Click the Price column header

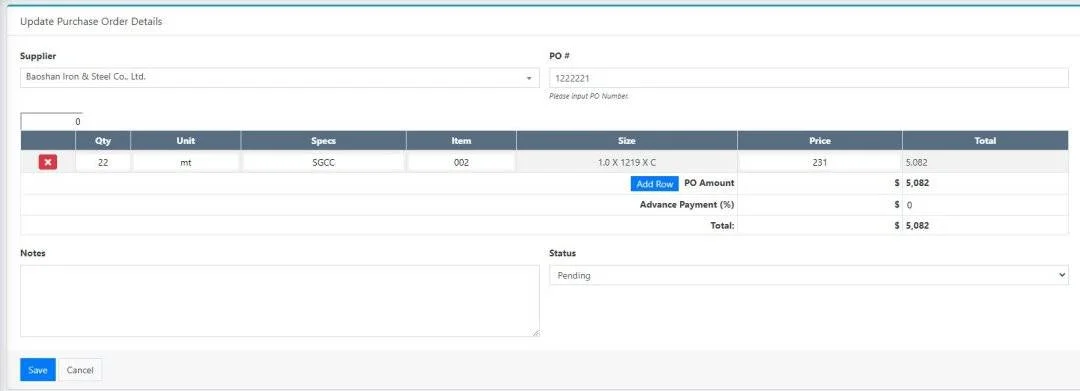(x=820, y=140)
